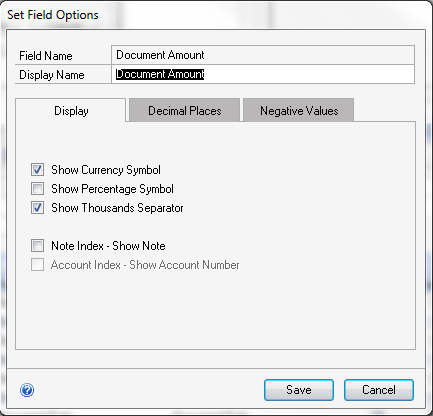This screenshot has height=416, width=433.
Task: Click the Field Name label text
Action: click(x=46, y=56)
